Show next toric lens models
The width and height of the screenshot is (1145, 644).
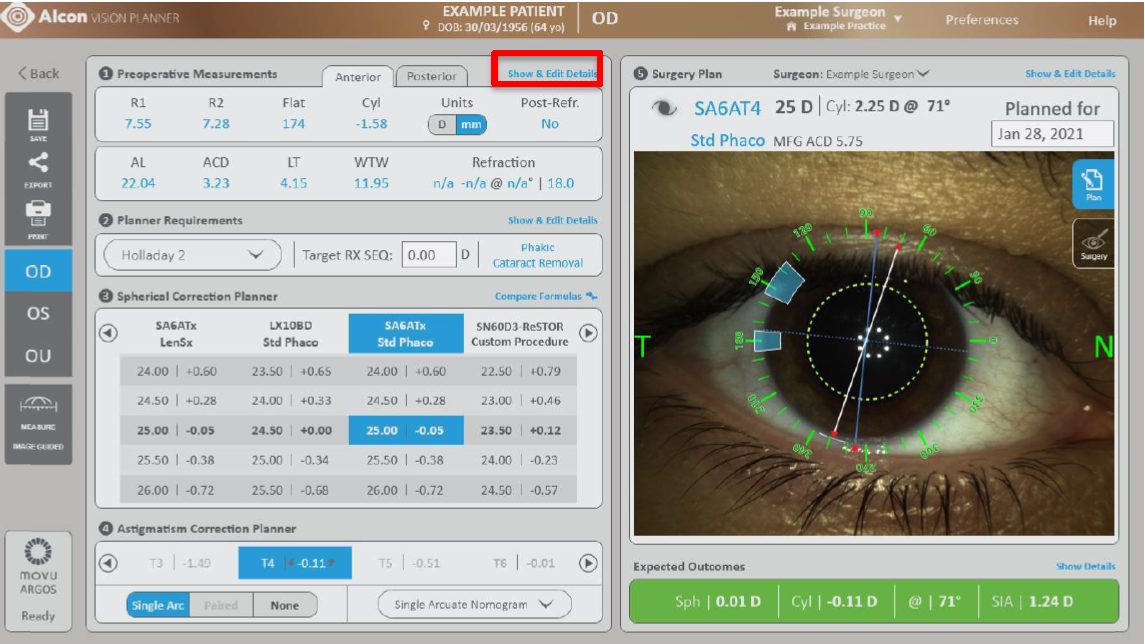point(589,563)
